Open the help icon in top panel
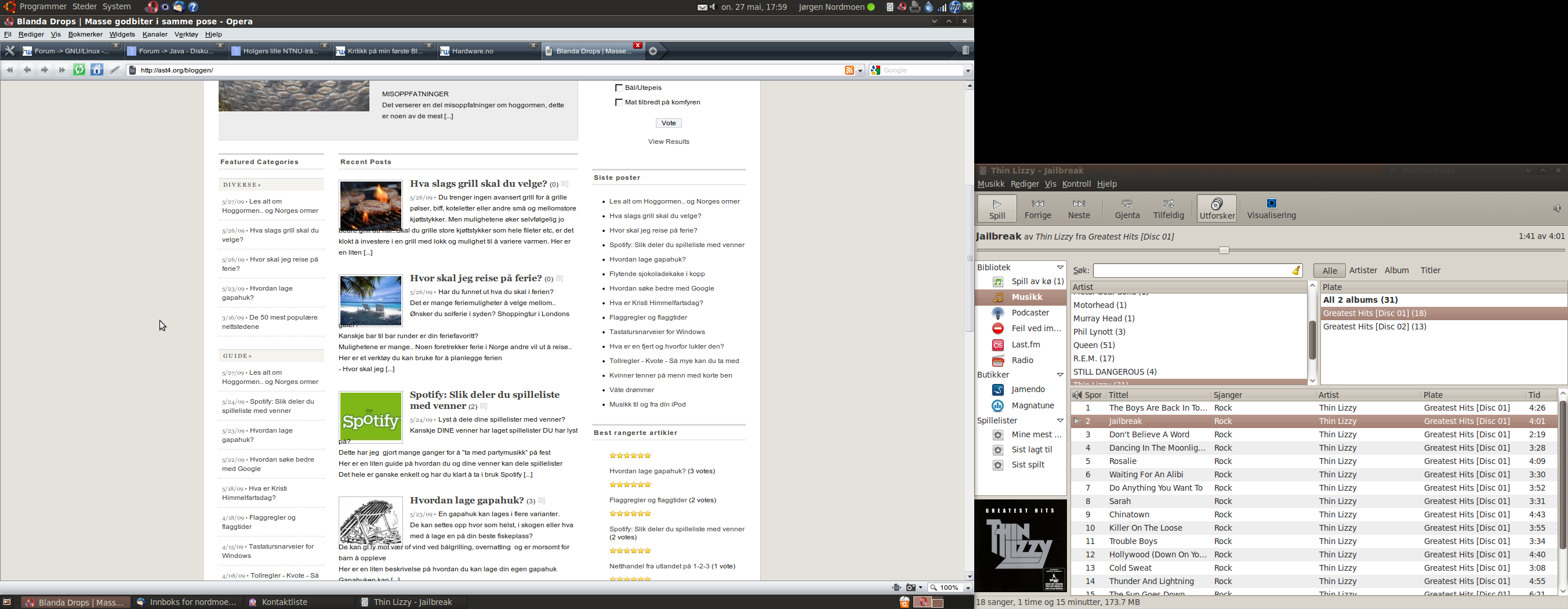Image resolution: width=1568 pixels, height=609 pixels. tap(194, 8)
